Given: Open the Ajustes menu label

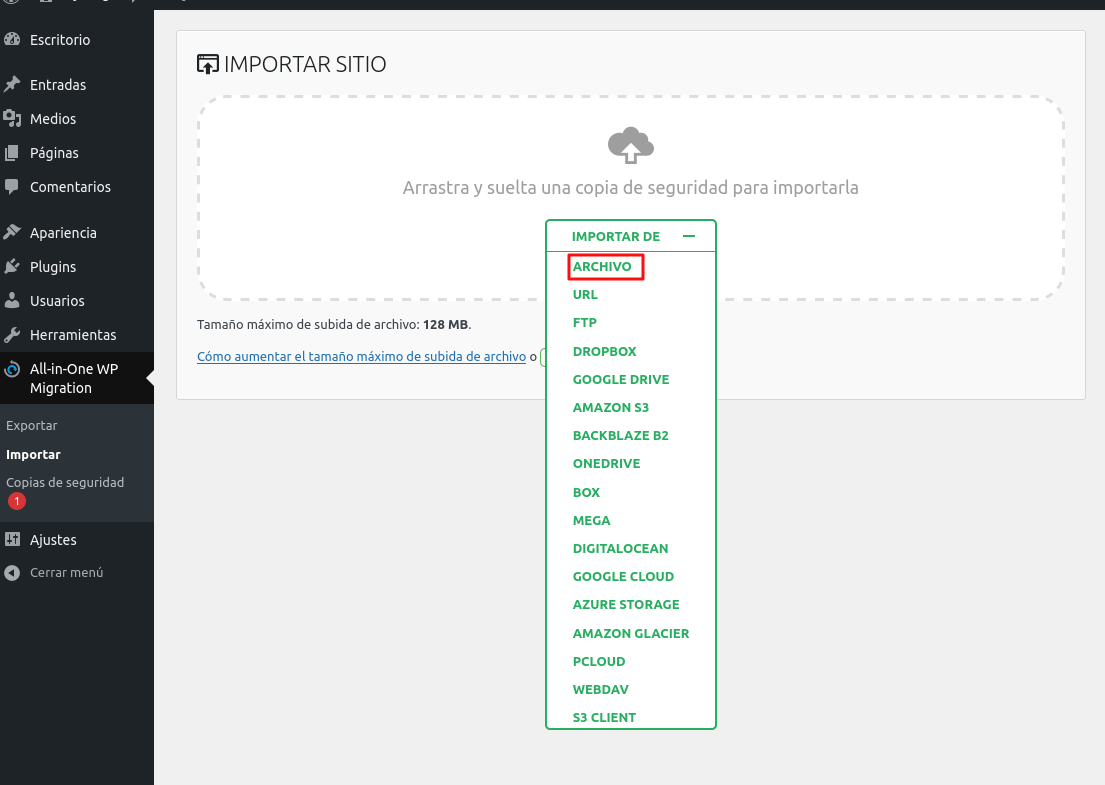Looking at the screenshot, I should tap(54, 540).
